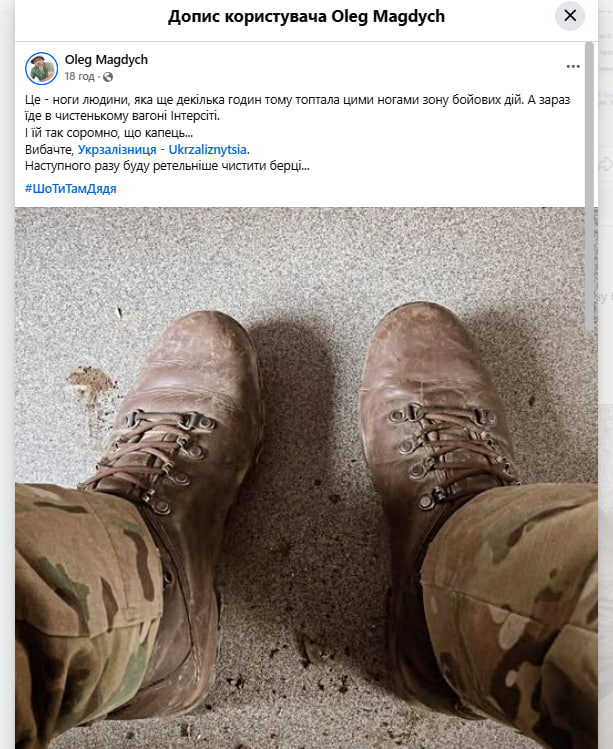
Task: Click Oleg Magdych's round profile avatar
Action: [x=42, y=68]
